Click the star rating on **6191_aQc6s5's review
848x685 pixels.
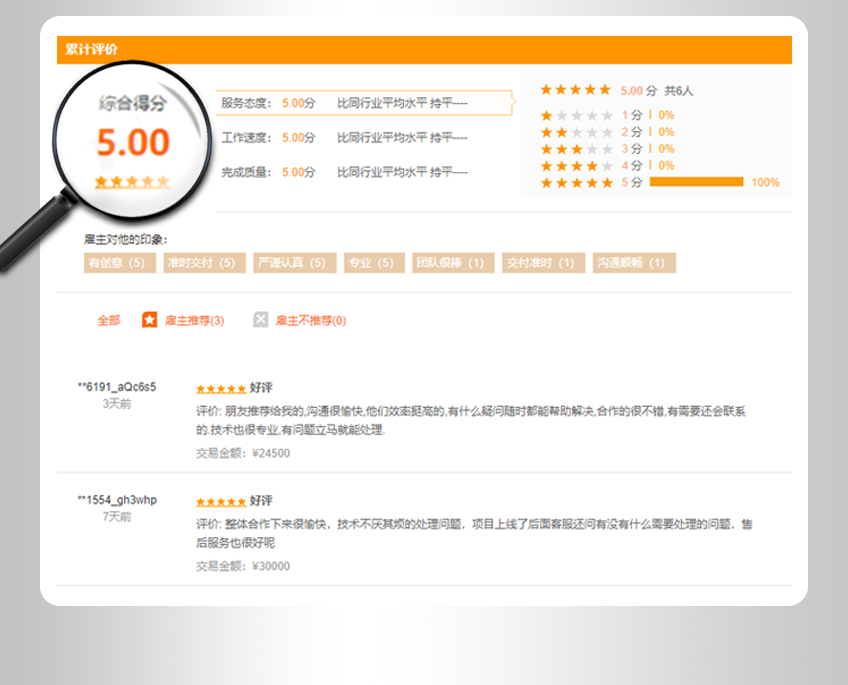coord(220,388)
